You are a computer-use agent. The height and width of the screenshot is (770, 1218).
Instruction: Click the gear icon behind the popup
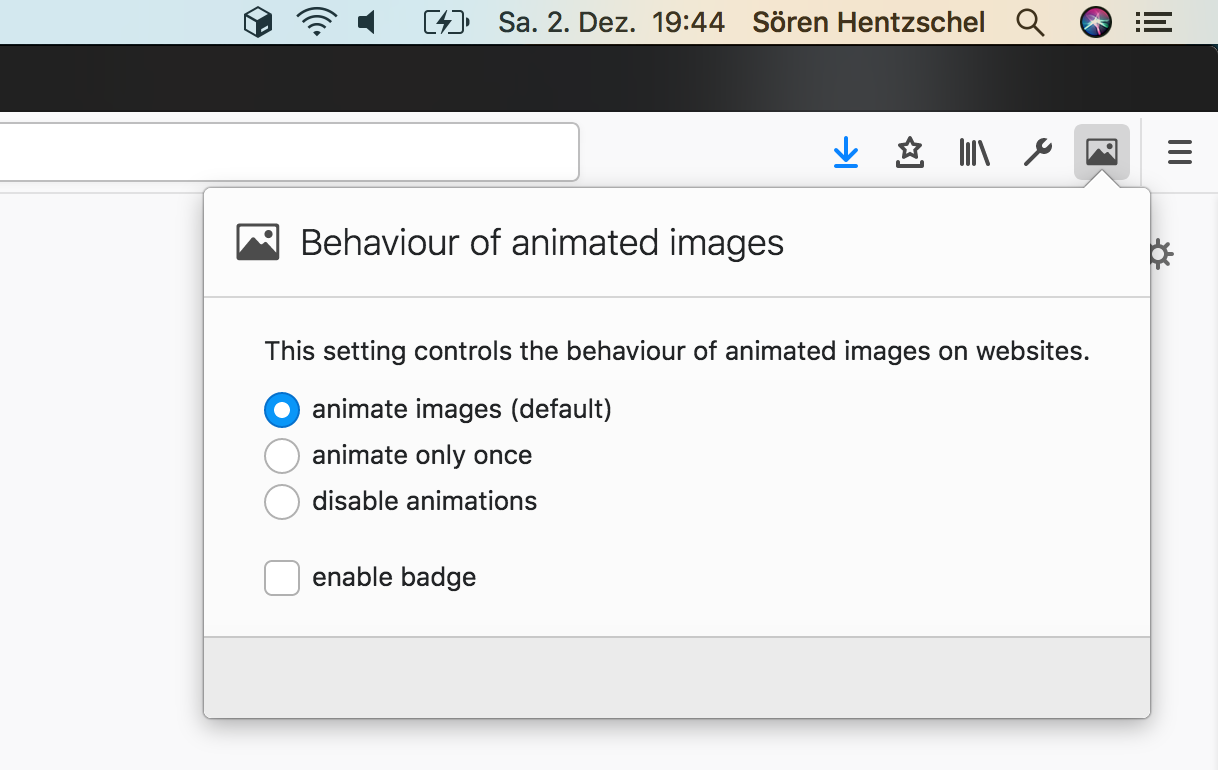click(x=1160, y=254)
